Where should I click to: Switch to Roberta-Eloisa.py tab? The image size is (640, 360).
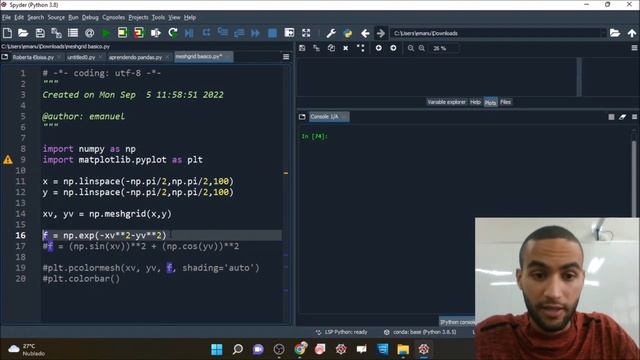click(33, 57)
